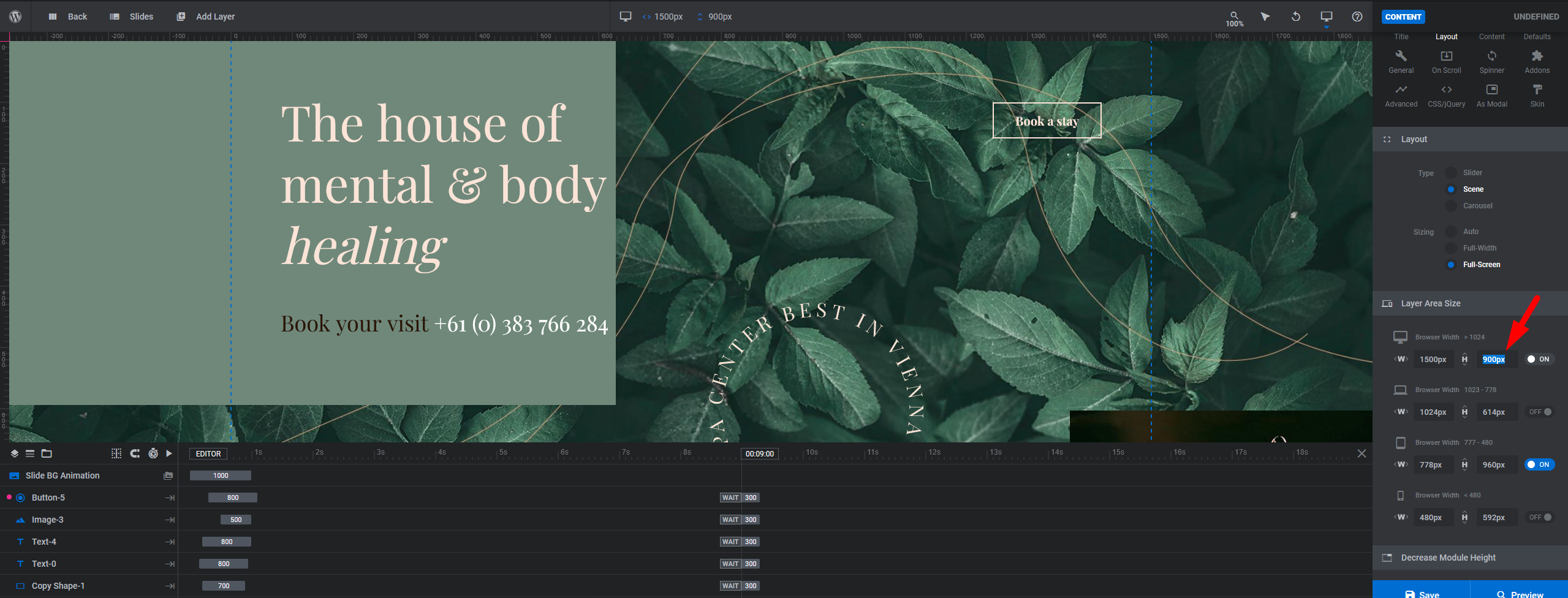This screenshot has width=1568, height=598.
Task: Select Full-Width sizing radio
Action: [x=1451, y=248]
